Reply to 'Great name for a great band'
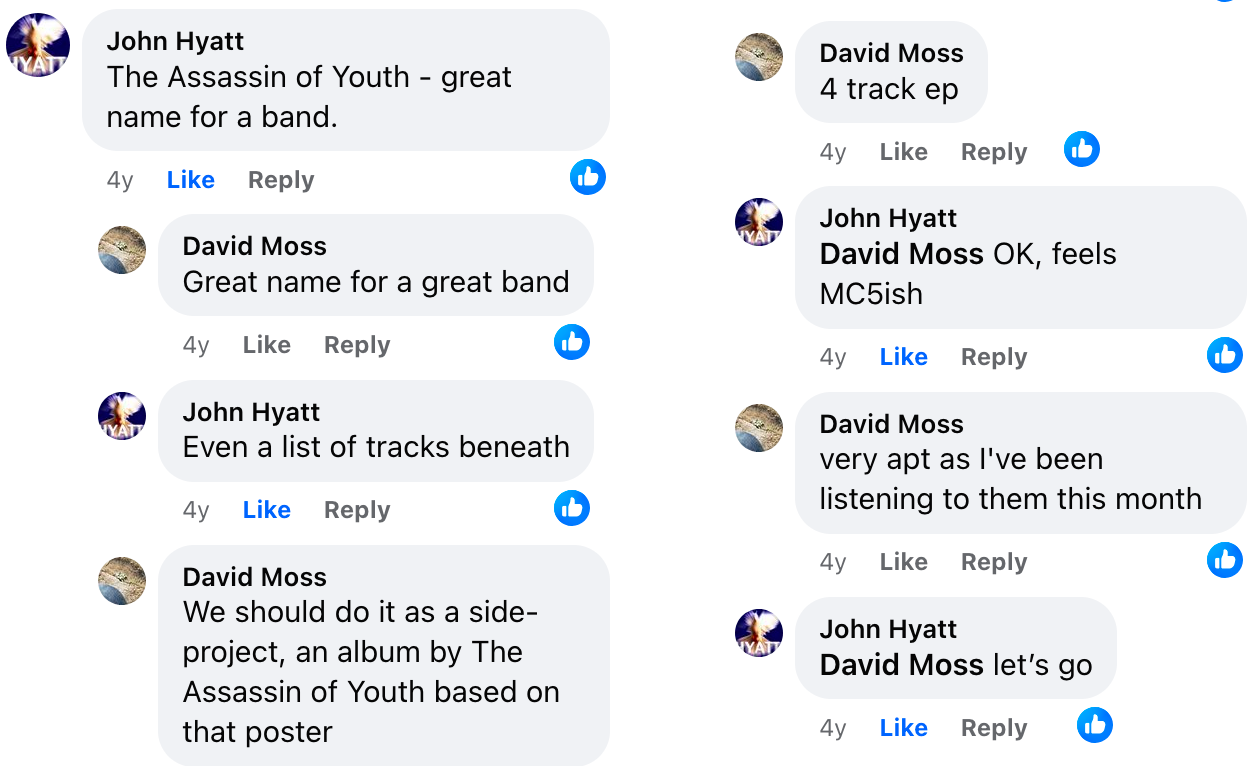1251x766 pixels. [357, 345]
